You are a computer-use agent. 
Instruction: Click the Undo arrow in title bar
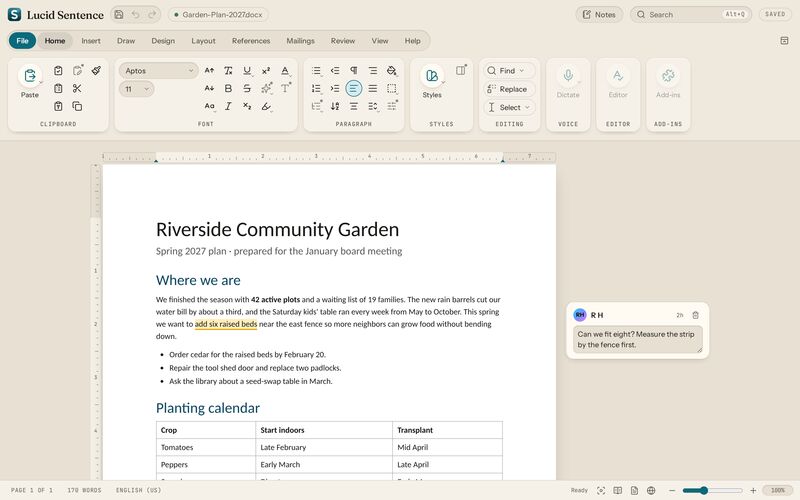click(x=136, y=14)
